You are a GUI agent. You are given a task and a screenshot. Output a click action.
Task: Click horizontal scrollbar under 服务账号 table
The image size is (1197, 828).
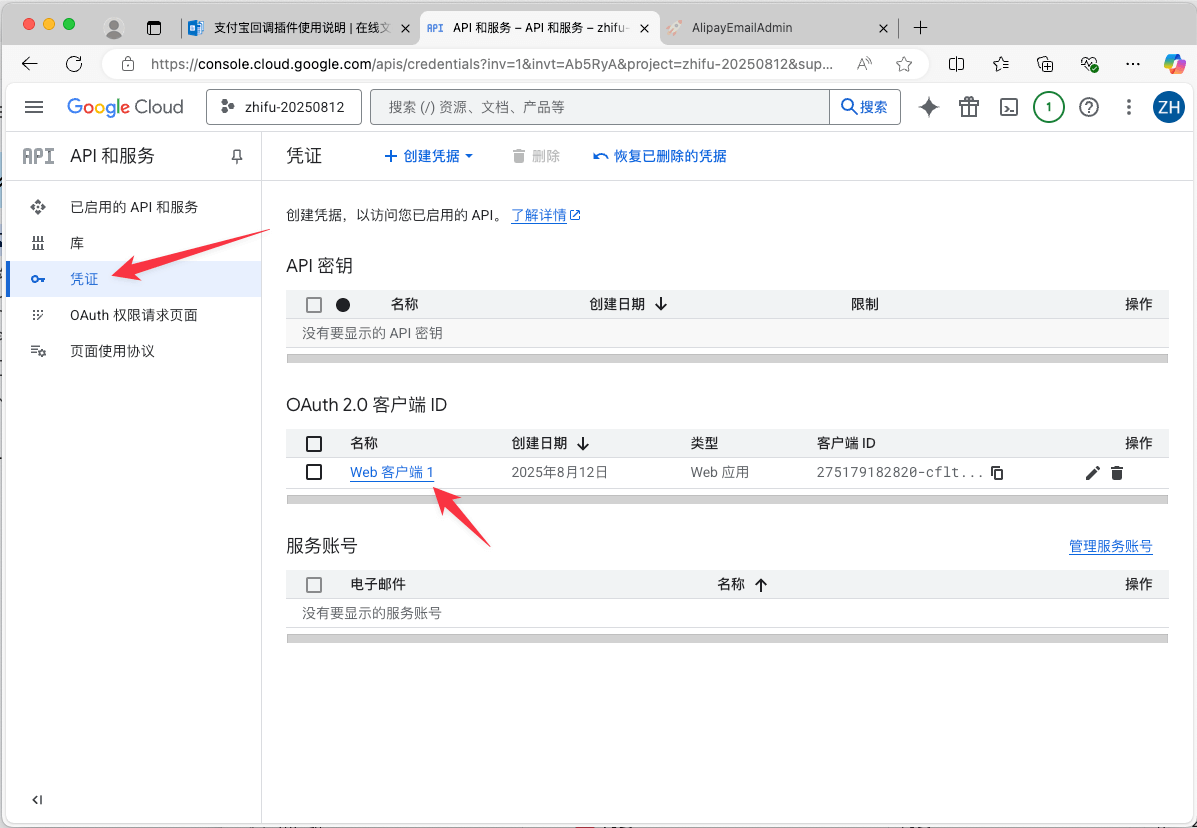pyautogui.click(x=727, y=639)
